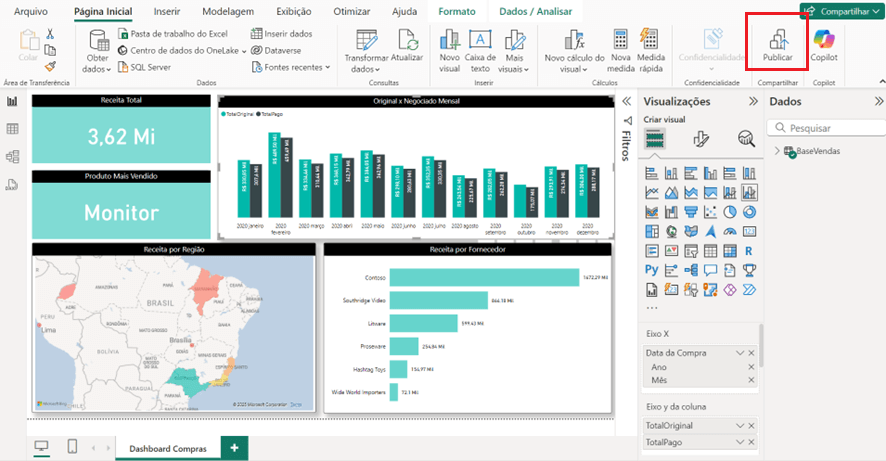886x461 pixels.
Task: Open the Dataverse connector
Action: (276, 50)
